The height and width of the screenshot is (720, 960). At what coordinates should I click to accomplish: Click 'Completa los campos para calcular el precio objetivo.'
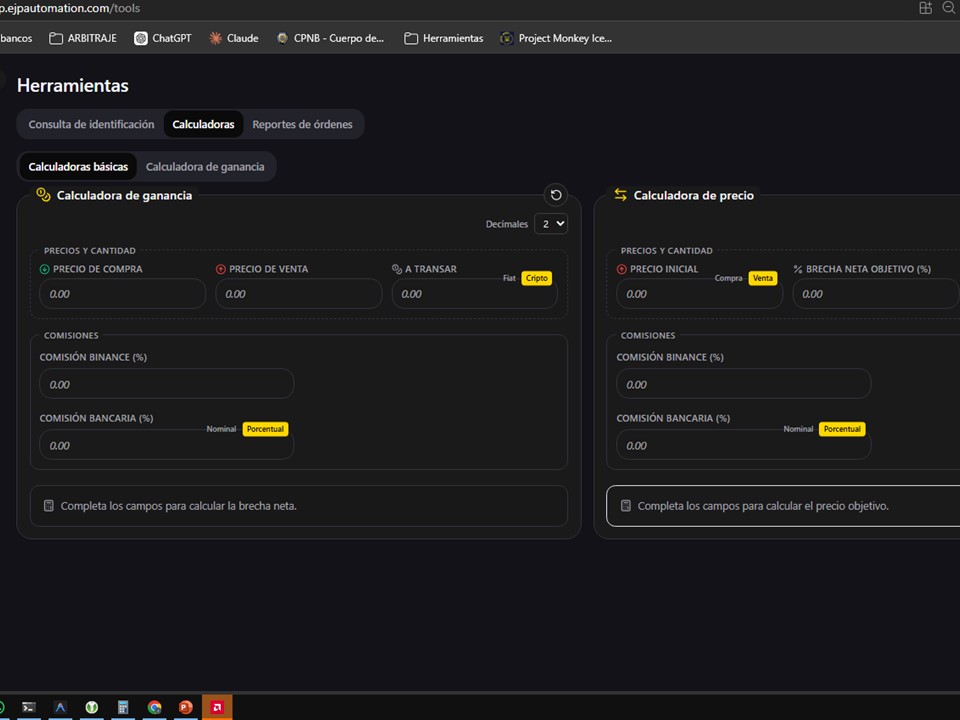763,506
